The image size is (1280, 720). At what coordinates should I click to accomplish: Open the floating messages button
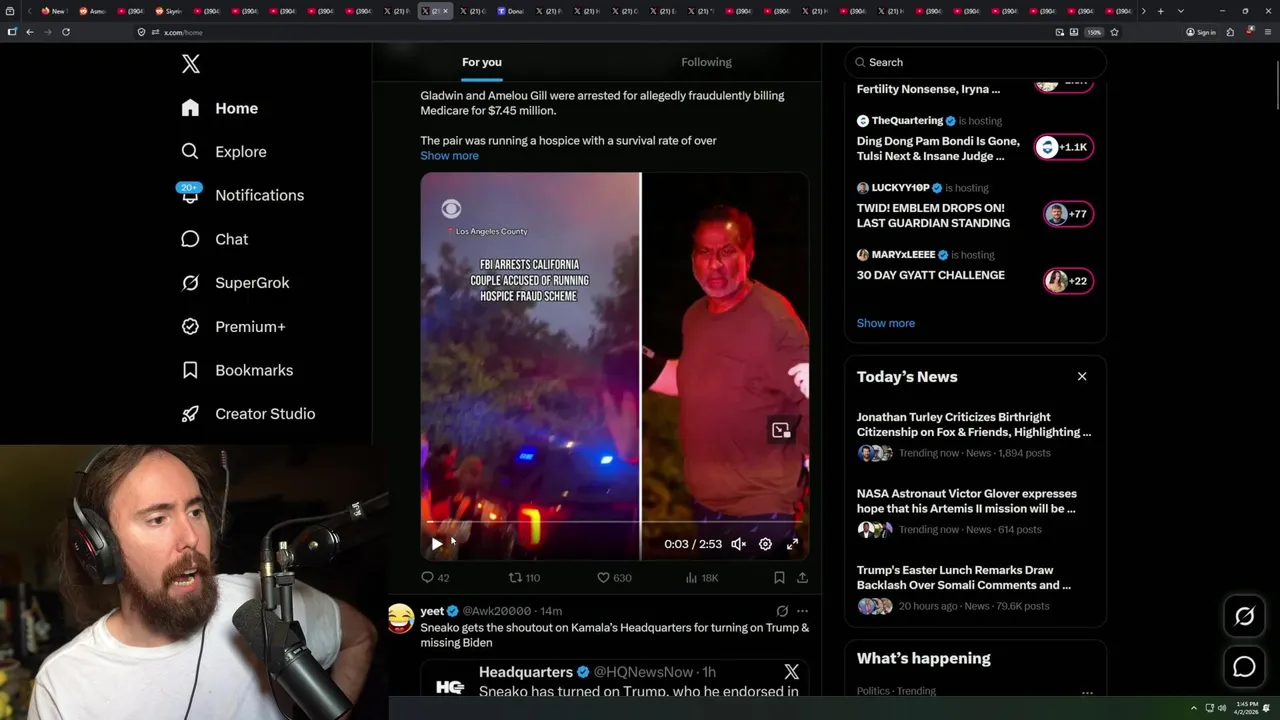tap(1244, 666)
